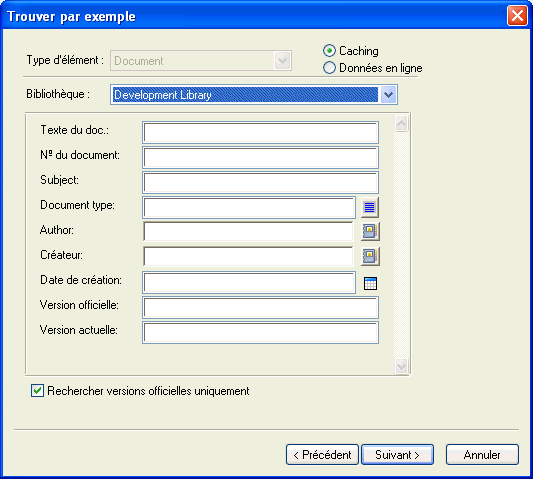Focus the Subject input field
The width and height of the screenshot is (533, 479).
point(260,183)
